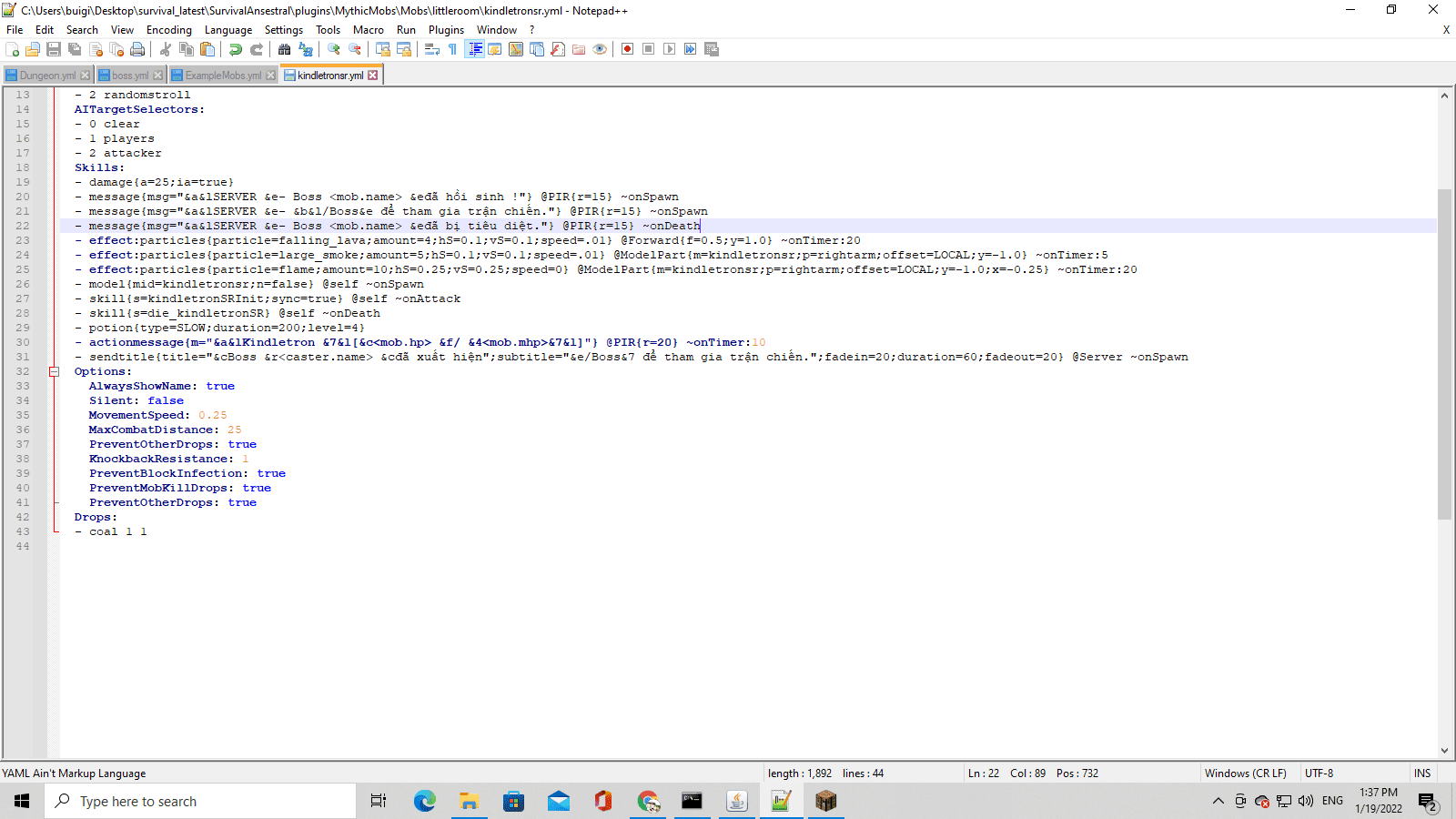Screen dimensions: 1456x819
Task: Click the Stop macro recording icon
Action: click(x=649, y=49)
